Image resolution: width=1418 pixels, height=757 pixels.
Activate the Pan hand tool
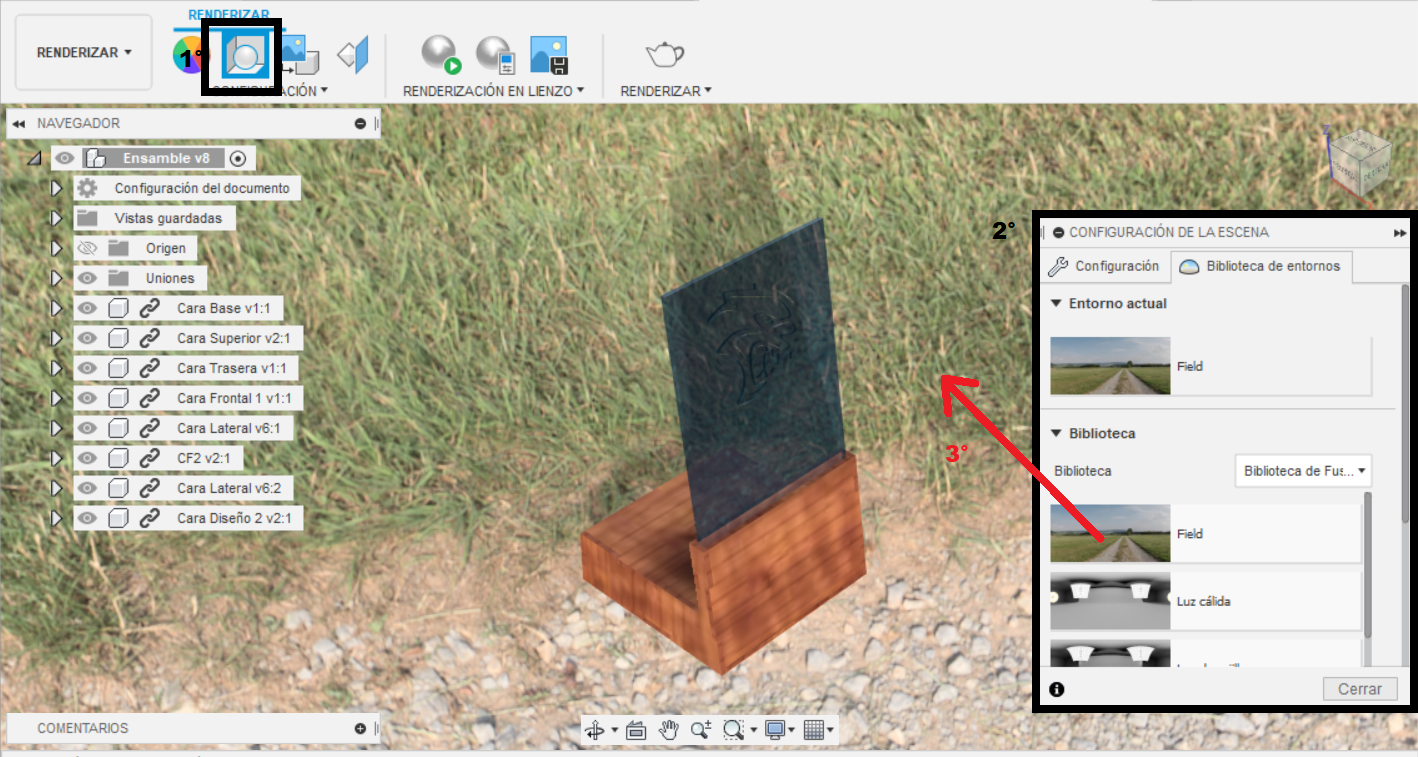[669, 730]
